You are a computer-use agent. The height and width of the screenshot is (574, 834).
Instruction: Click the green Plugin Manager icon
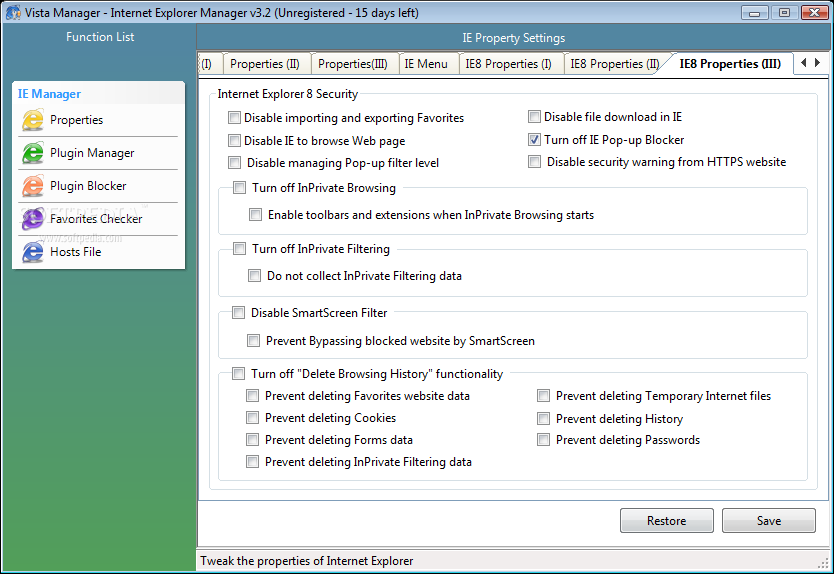(32, 153)
